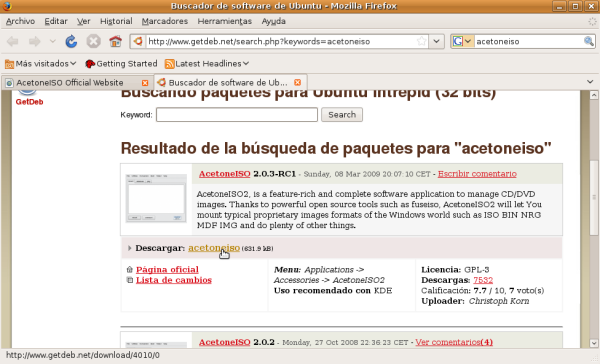The image size is (600, 364).
Task: Open Lista de cambios link
Action: [174, 280]
